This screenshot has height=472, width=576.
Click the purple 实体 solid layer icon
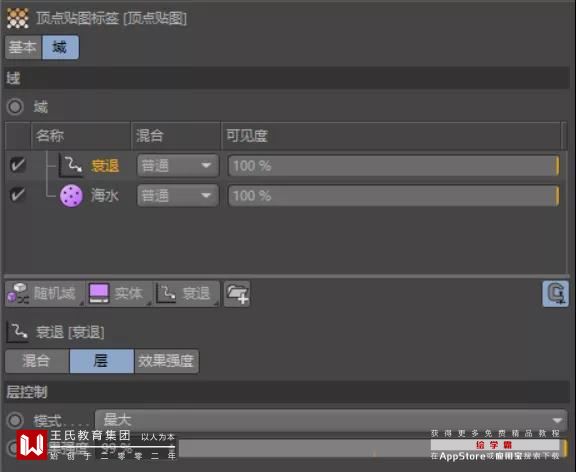99,293
